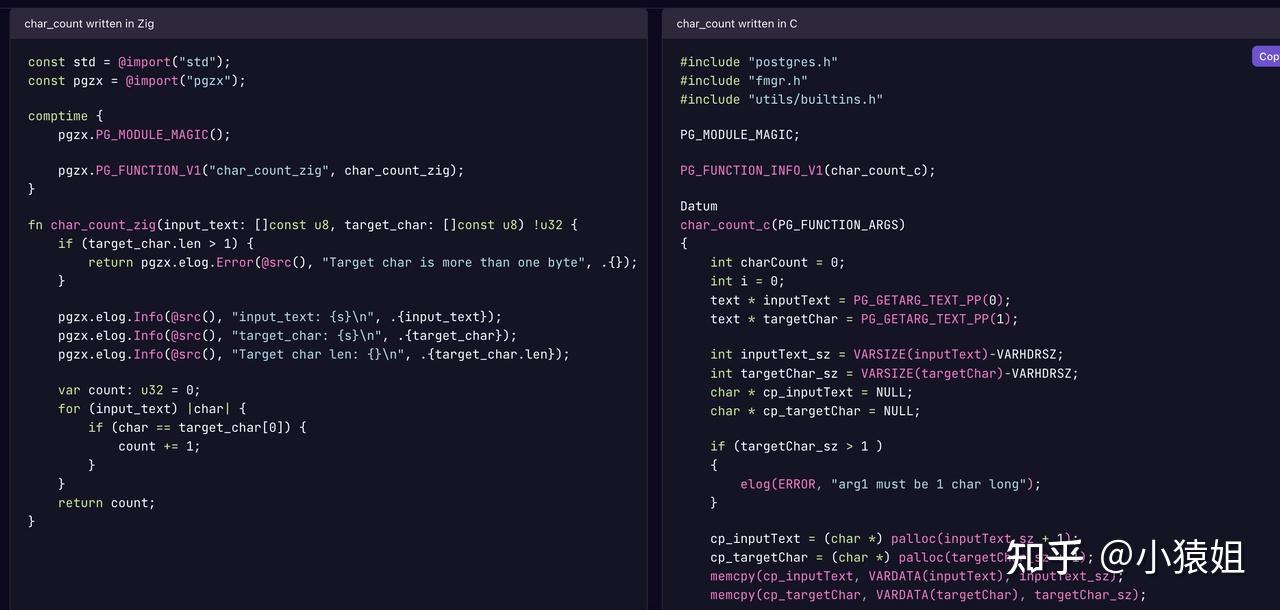Click the 'text * inputText = PG_GETARG_TEXT_PP(0);' line
The height and width of the screenshot is (610, 1280).
click(x=861, y=300)
